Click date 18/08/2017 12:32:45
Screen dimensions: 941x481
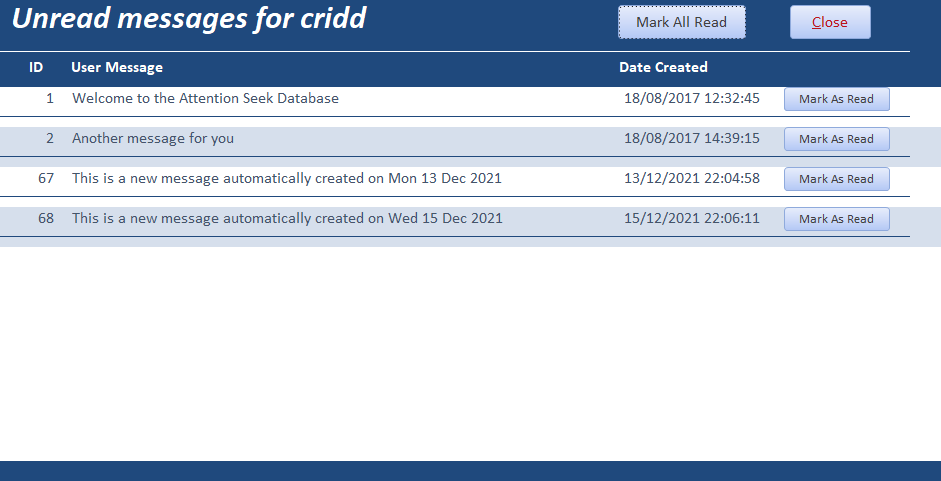coord(692,98)
